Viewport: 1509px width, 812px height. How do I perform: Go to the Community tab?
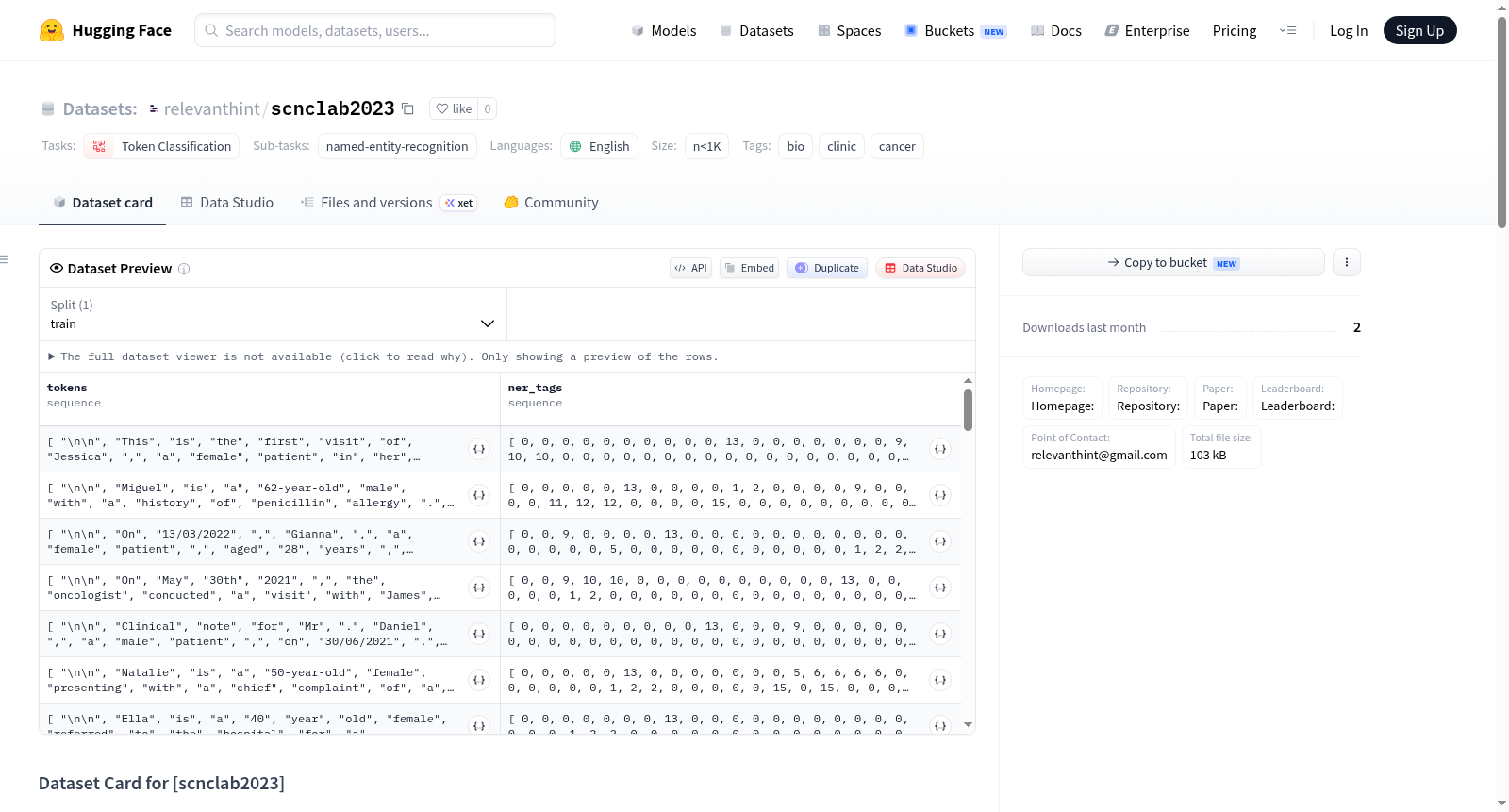[x=552, y=203]
